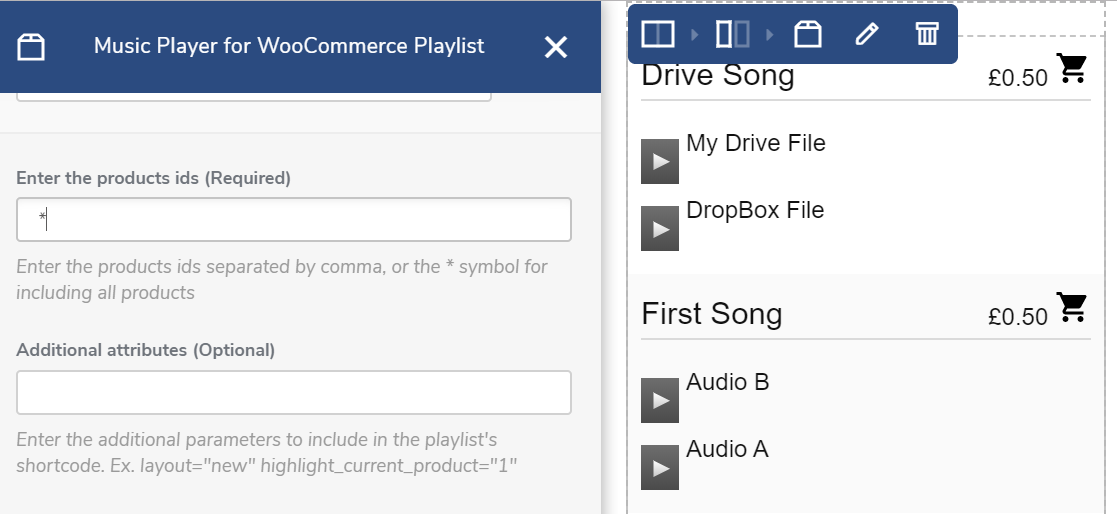Click the My Drive File track name
This screenshot has width=1117, height=514.
[756, 143]
